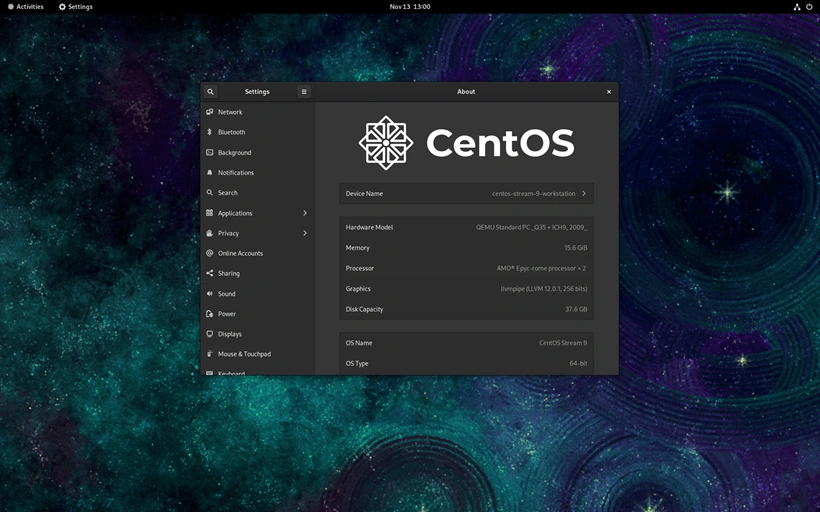The image size is (820, 512).
Task: Click the 64-bit value
Action: (578, 363)
